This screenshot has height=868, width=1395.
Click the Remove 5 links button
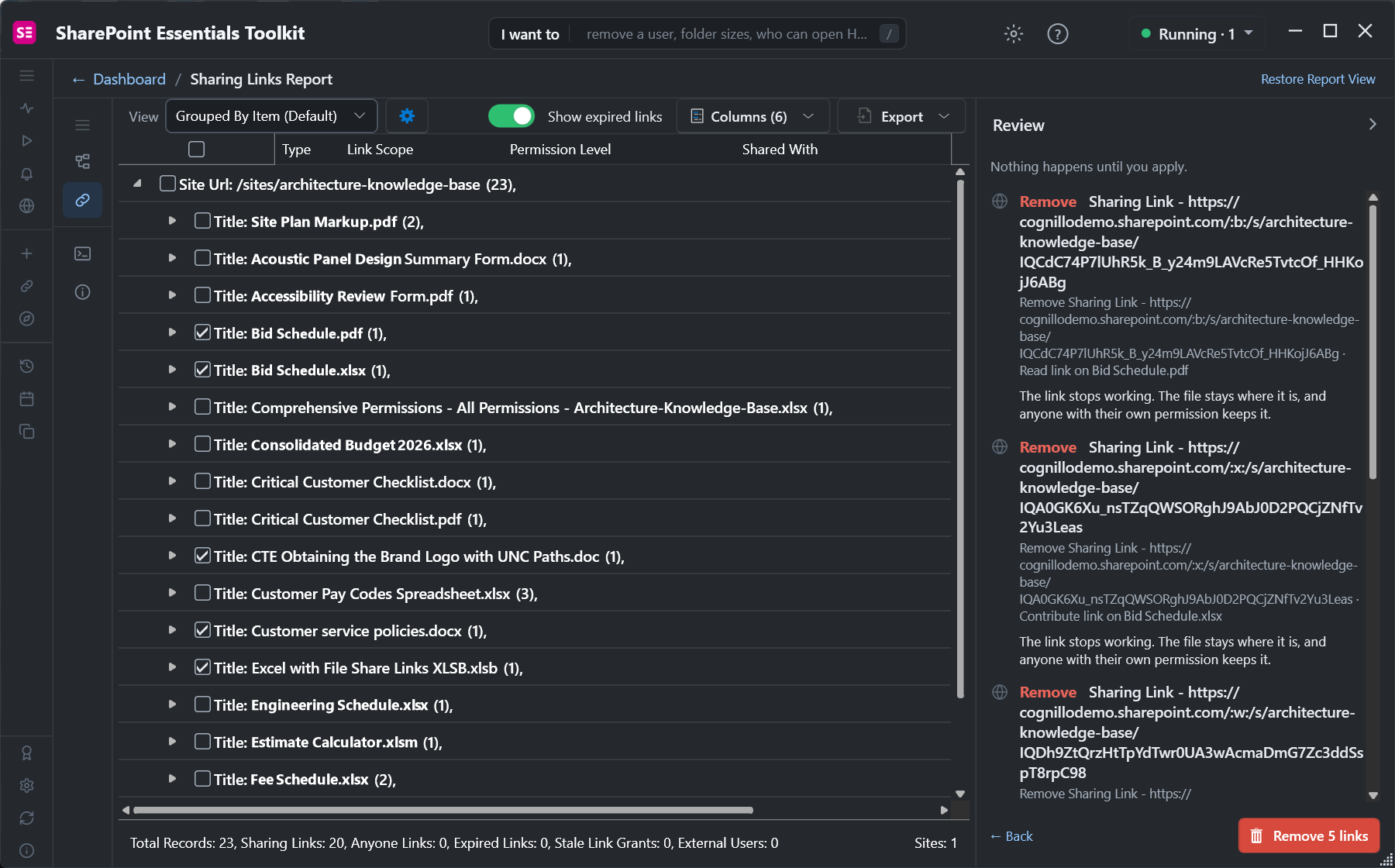pos(1309,836)
